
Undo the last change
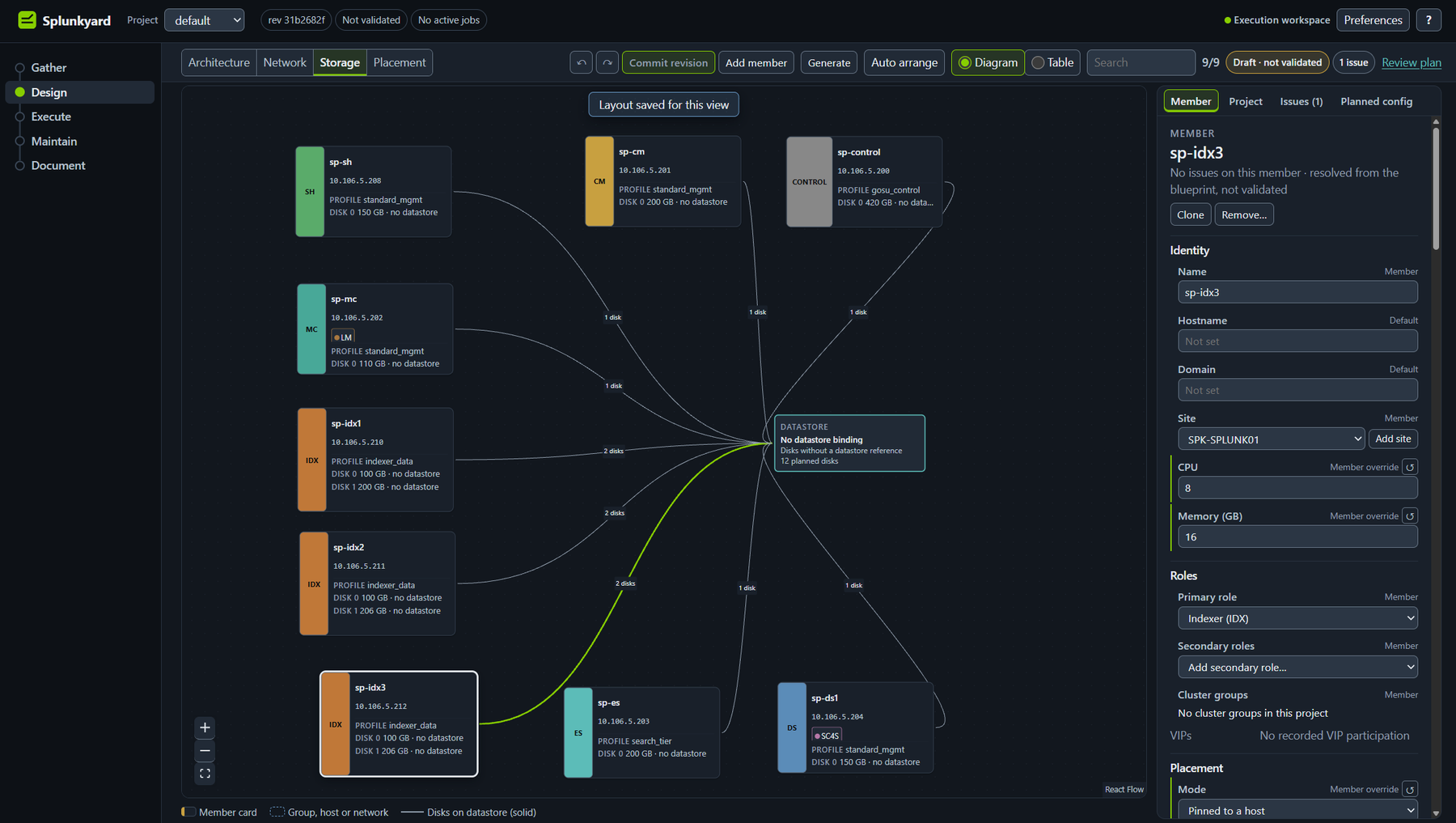point(581,62)
